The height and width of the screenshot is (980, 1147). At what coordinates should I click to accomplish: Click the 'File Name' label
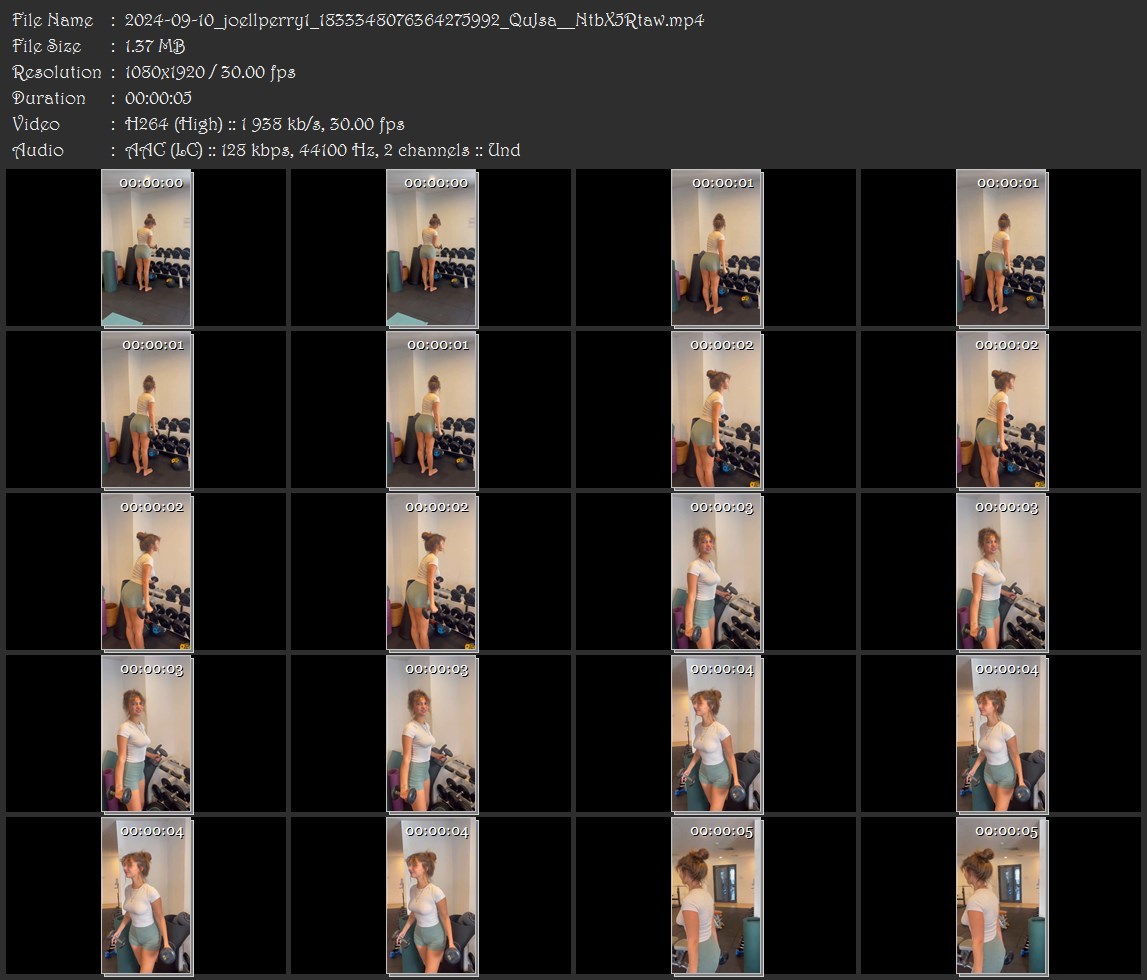click(53, 20)
